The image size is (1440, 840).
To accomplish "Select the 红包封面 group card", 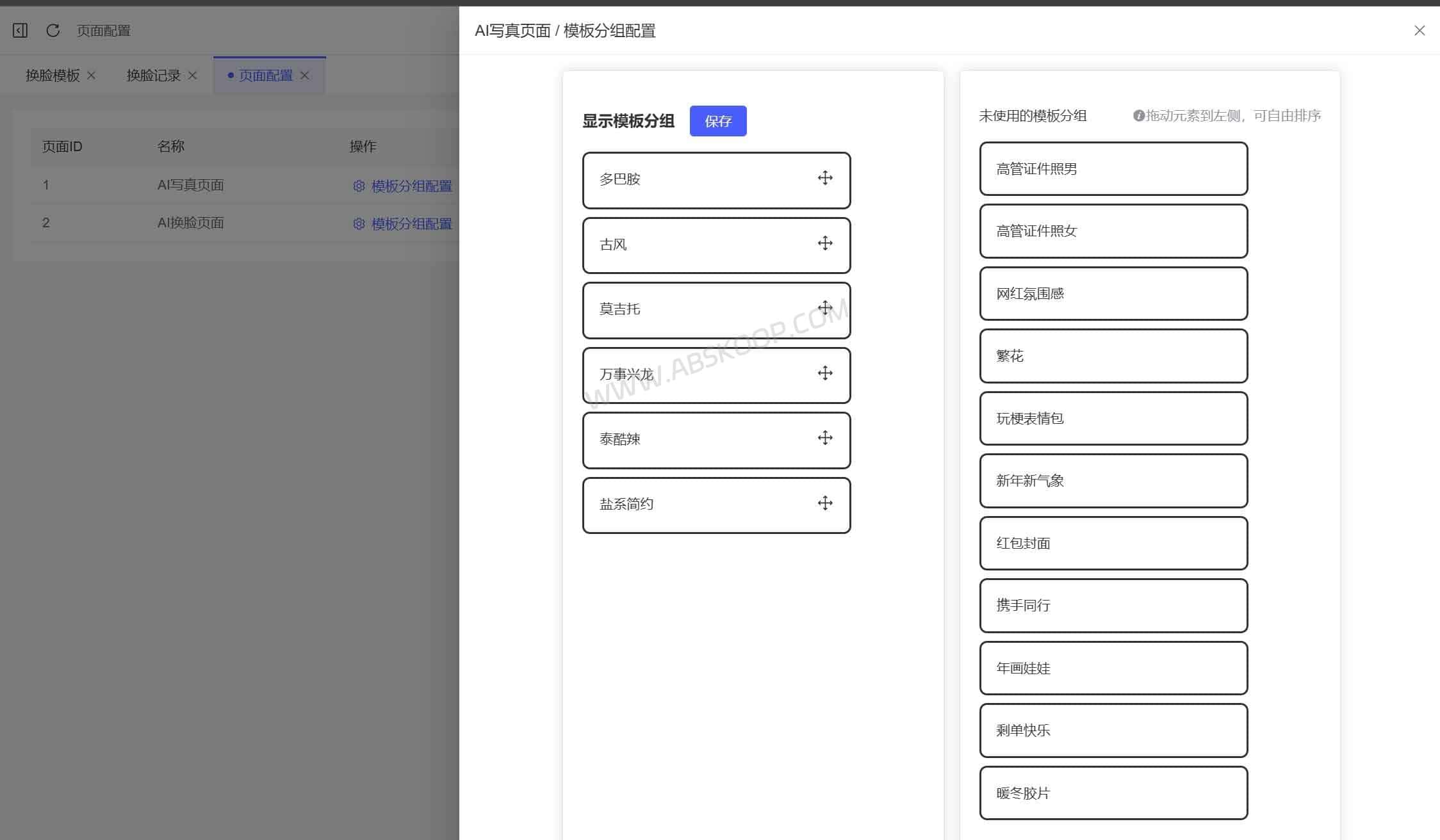I will pos(1113,544).
